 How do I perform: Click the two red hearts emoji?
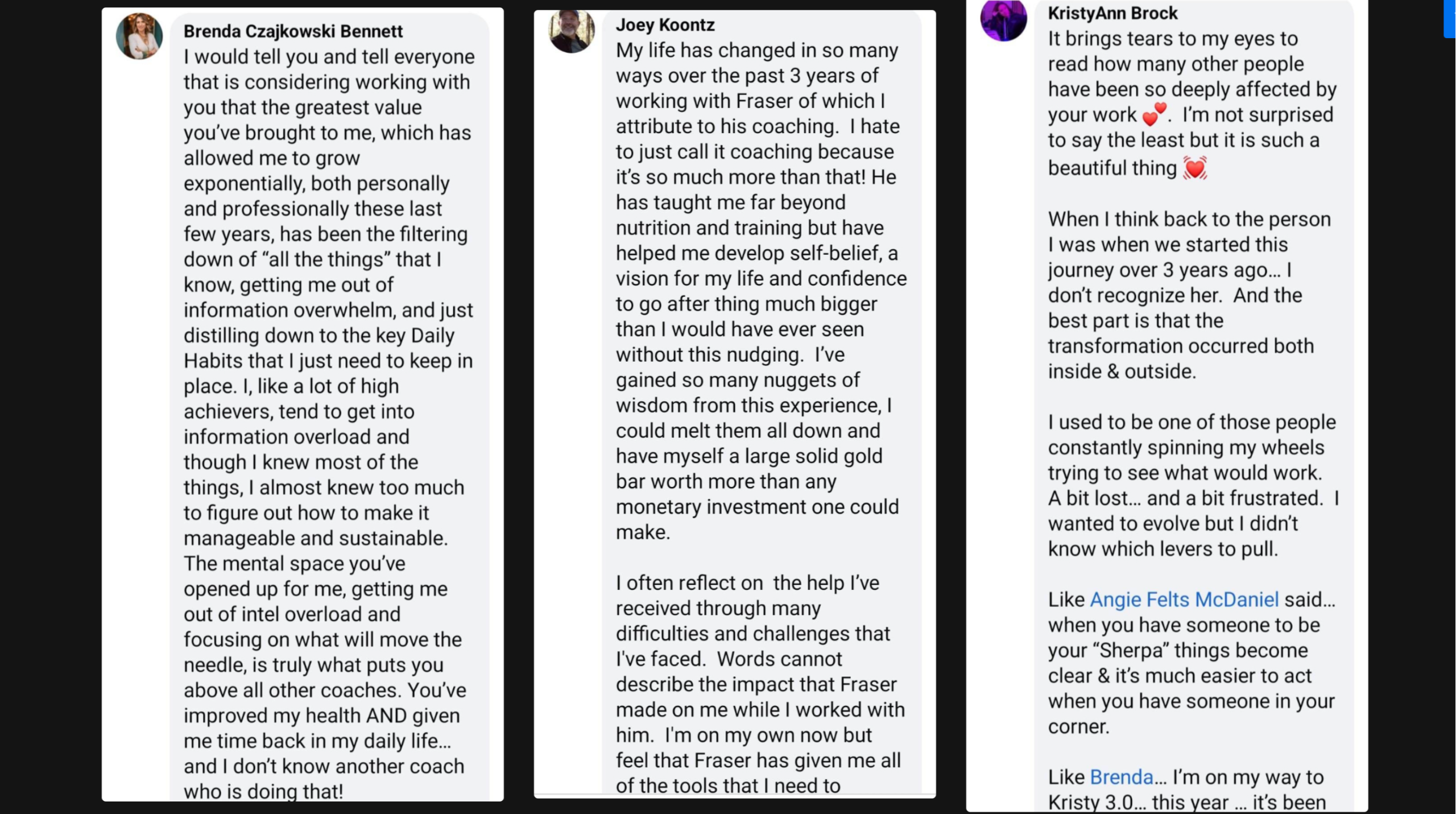[x=1155, y=114]
